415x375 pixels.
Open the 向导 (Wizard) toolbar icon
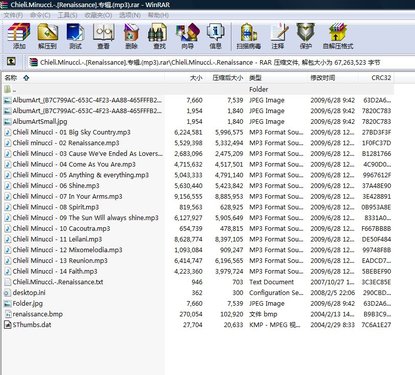click(x=188, y=32)
